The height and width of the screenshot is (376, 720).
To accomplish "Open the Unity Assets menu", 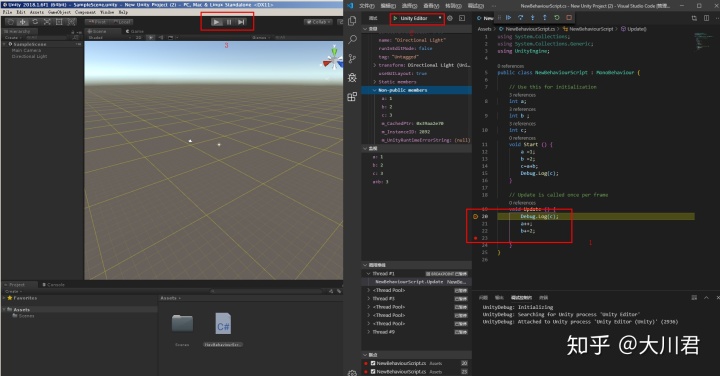I will coord(37,12).
